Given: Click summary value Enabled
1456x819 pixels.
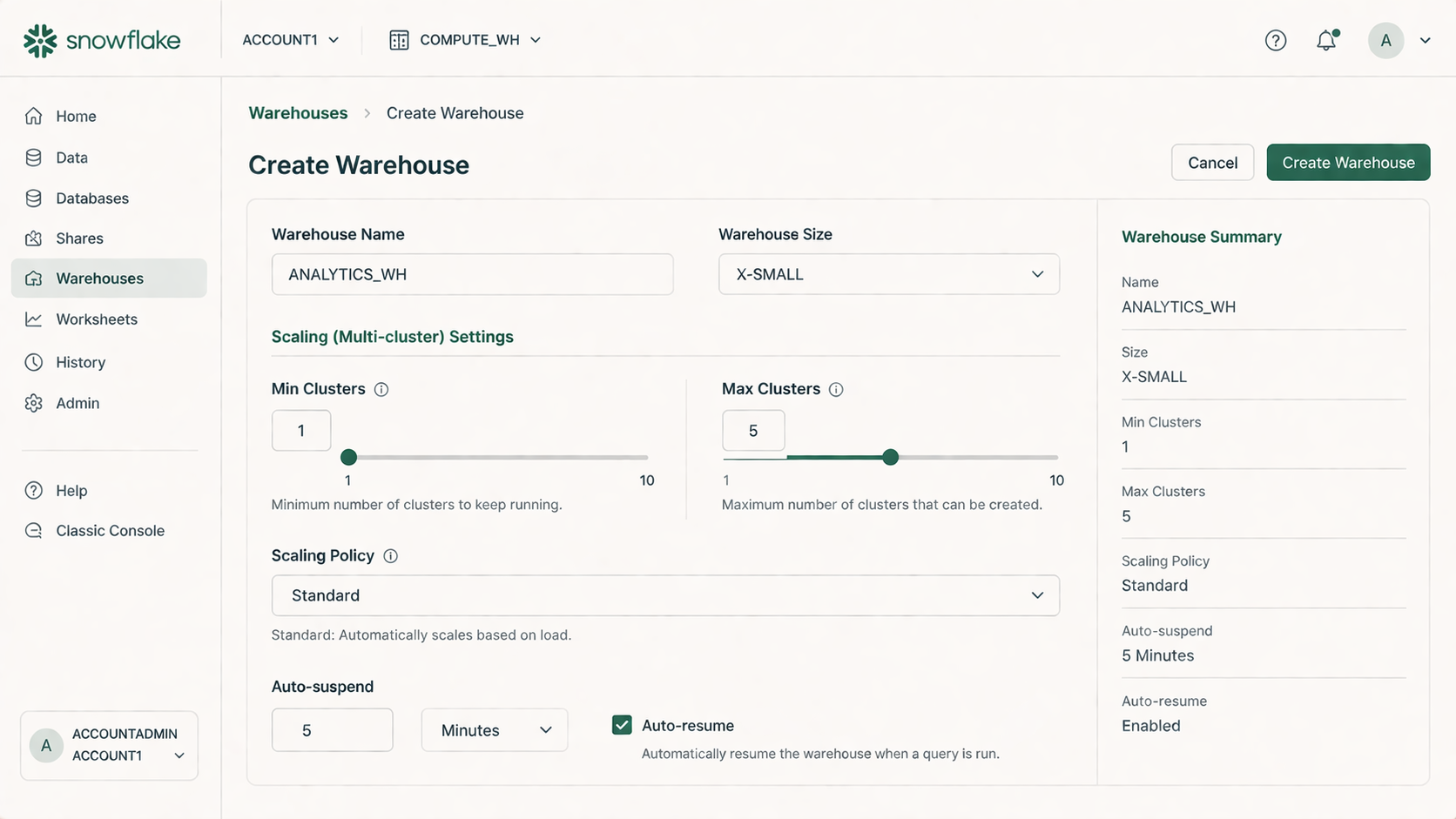Looking at the screenshot, I should pyautogui.click(x=1151, y=726).
